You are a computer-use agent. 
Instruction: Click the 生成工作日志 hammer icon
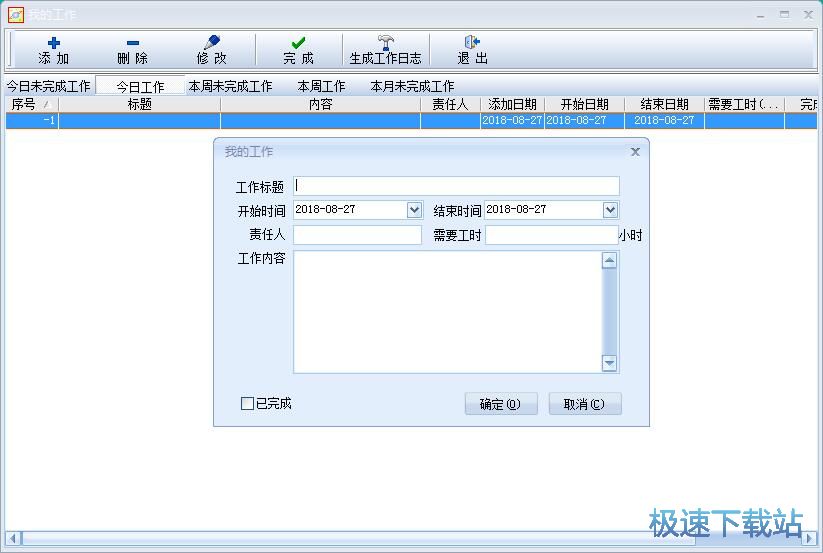pyautogui.click(x=386, y=42)
